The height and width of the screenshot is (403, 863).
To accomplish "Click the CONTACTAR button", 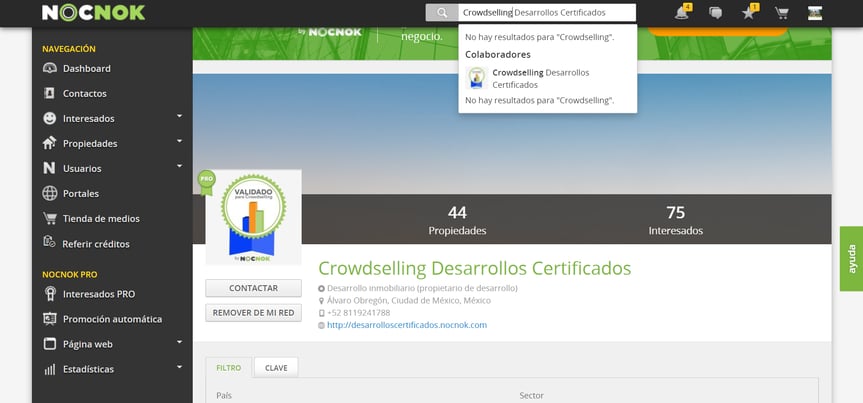I will 253,288.
